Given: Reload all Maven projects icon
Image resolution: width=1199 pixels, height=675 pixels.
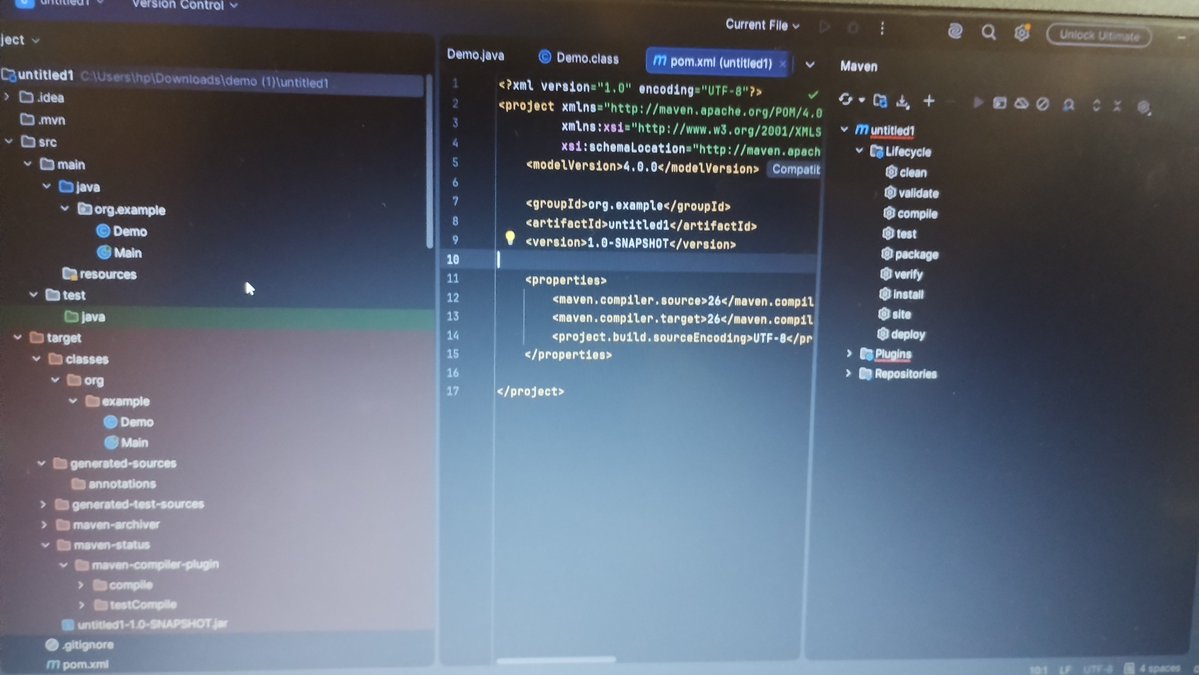Looking at the screenshot, I should tap(845, 99).
